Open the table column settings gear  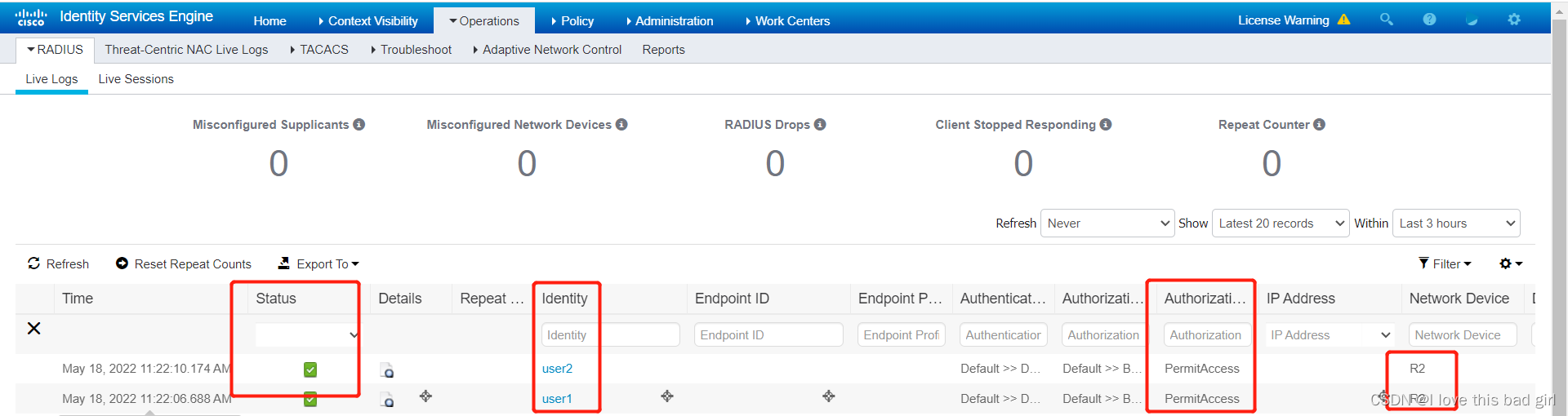click(1511, 263)
